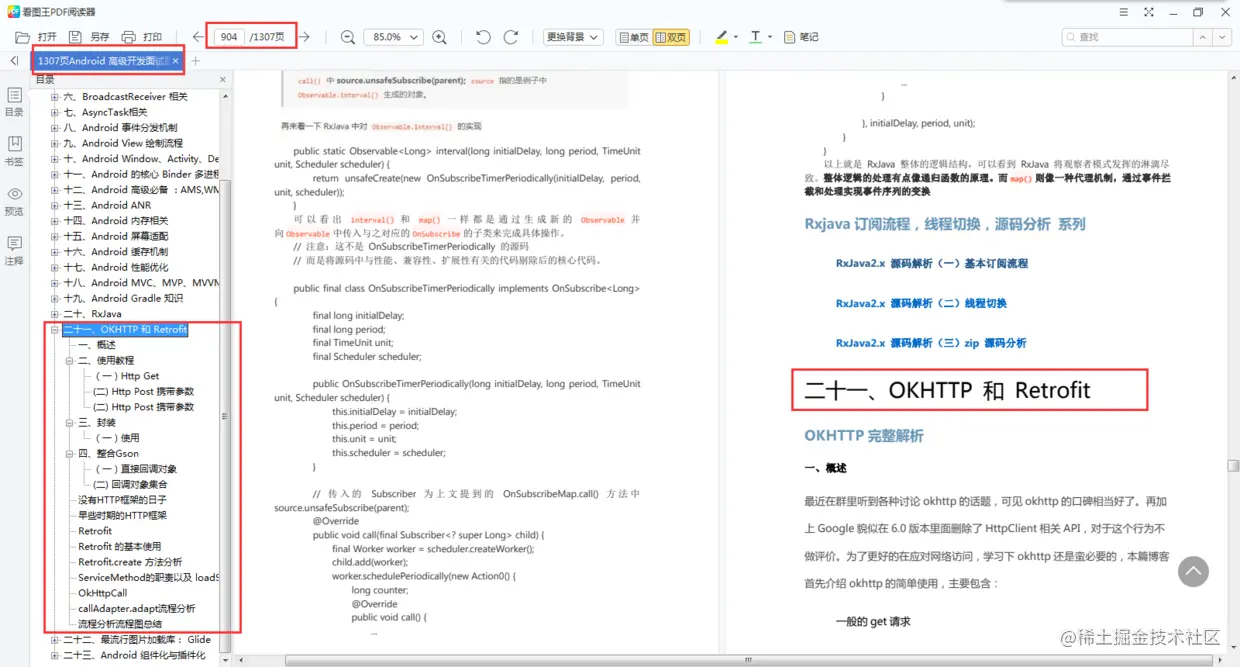Select OkHttpCall in the outline
Viewport: 1240px width, 667px height.
(103, 593)
